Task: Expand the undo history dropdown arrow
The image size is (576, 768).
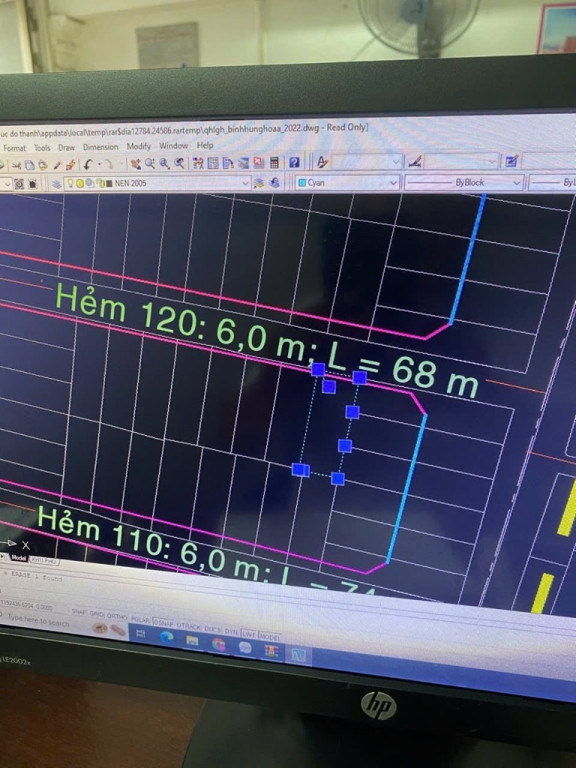Action: coord(99,165)
